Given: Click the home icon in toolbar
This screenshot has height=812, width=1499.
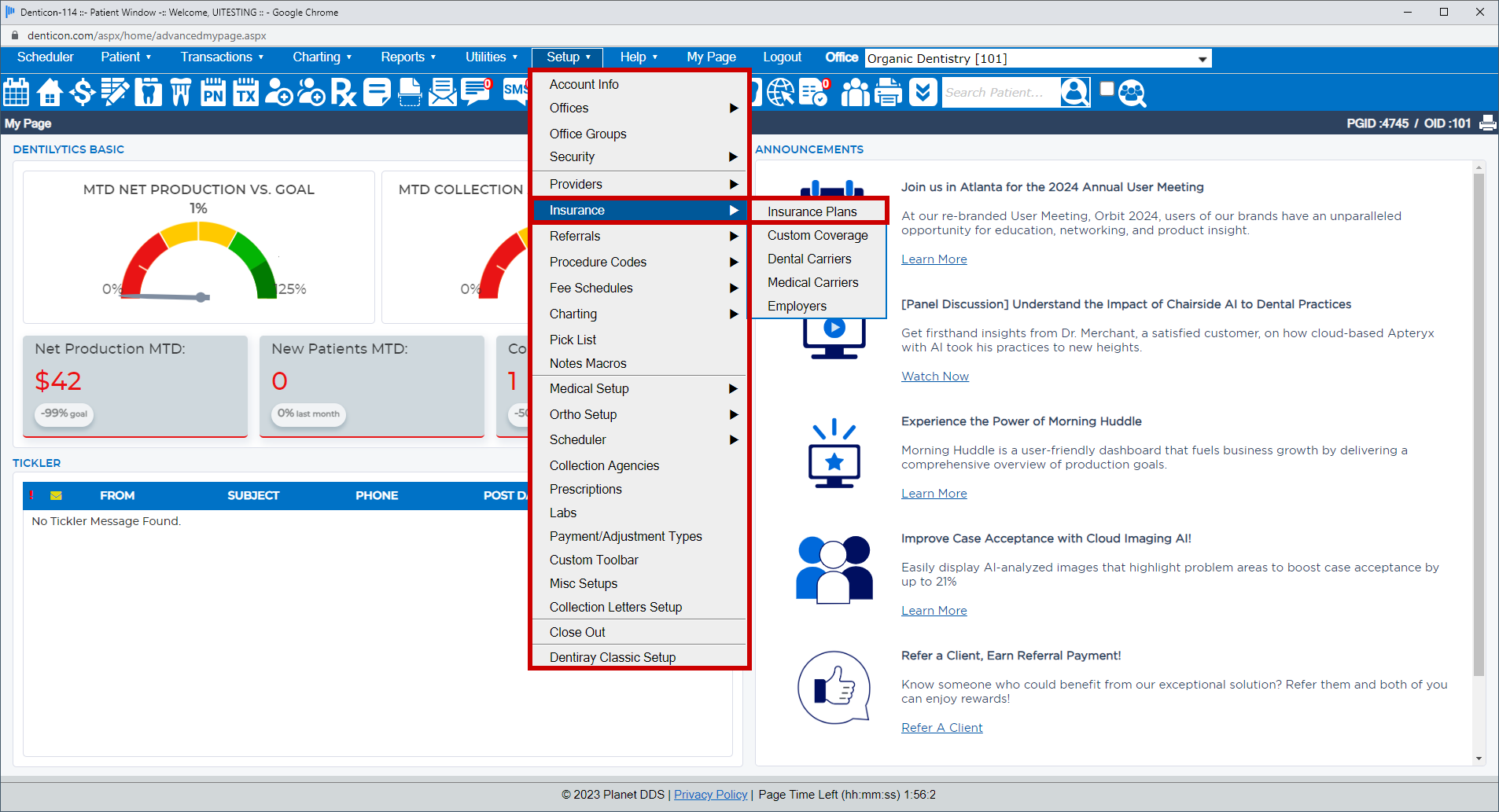Looking at the screenshot, I should click(50, 92).
